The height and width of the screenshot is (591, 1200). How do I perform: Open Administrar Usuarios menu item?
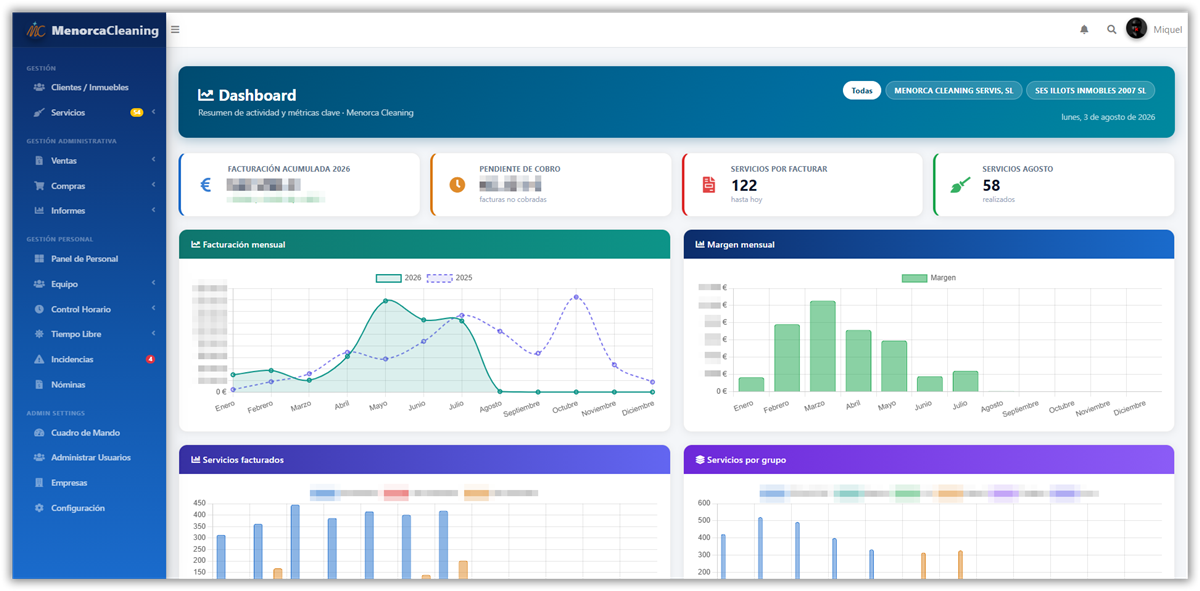89,458
